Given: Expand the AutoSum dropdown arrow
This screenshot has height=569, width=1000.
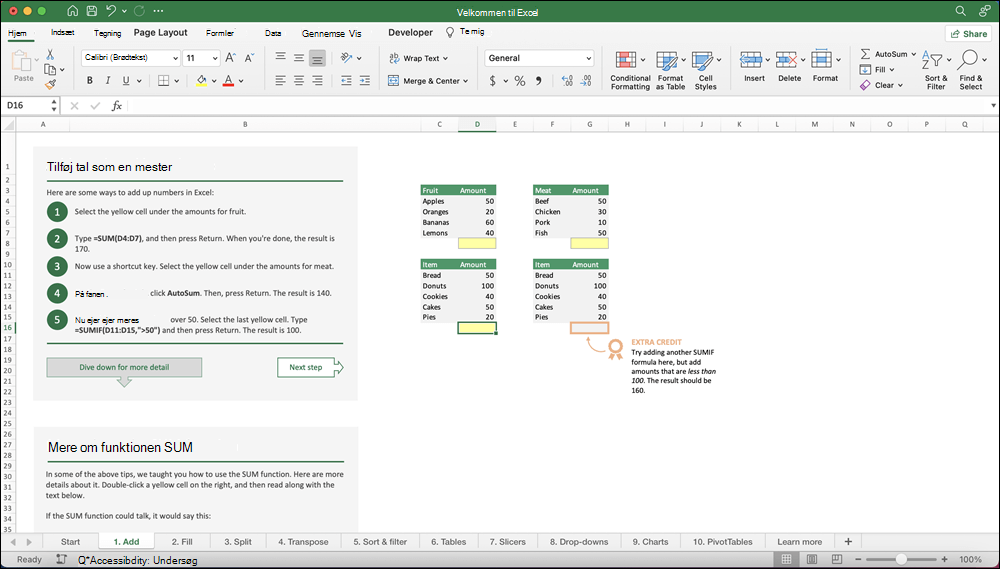Looking at the screenshot, I should [x=914, y=54].
